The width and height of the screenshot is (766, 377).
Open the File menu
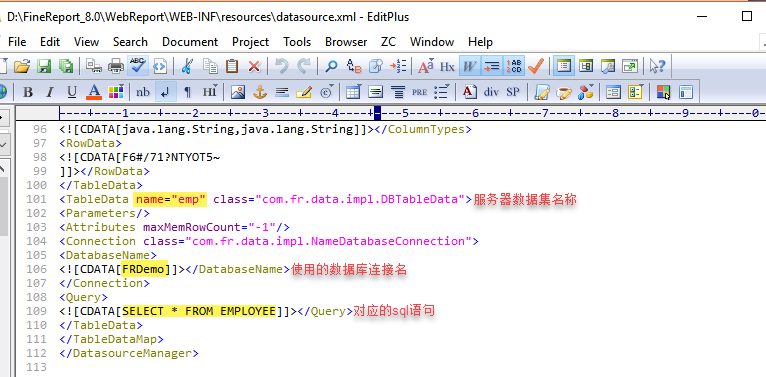(17, 42)
